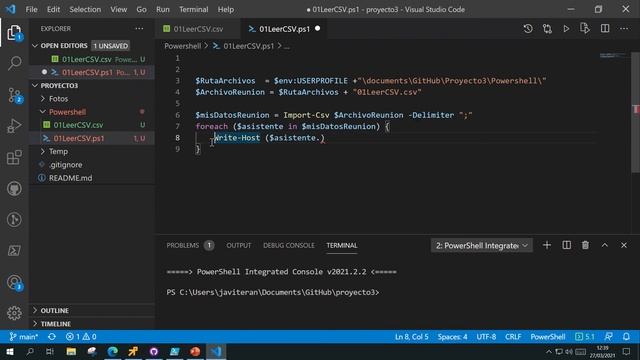Open the GitHub view in activity bar

pyautogui.click(x=14, y=189)
